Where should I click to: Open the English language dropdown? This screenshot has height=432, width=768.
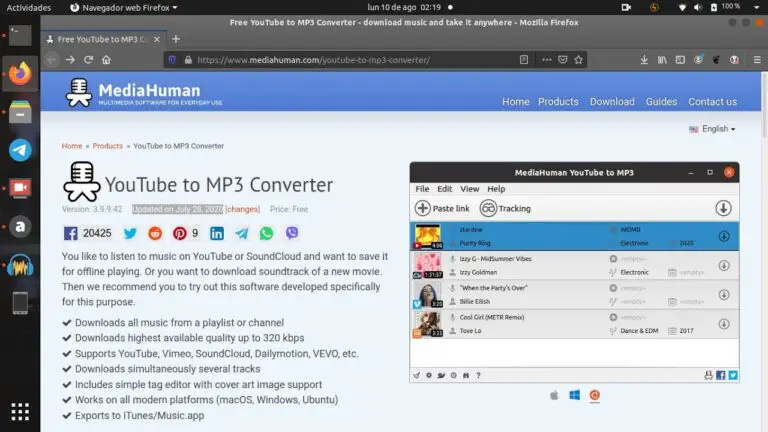[x=712, y=129]
